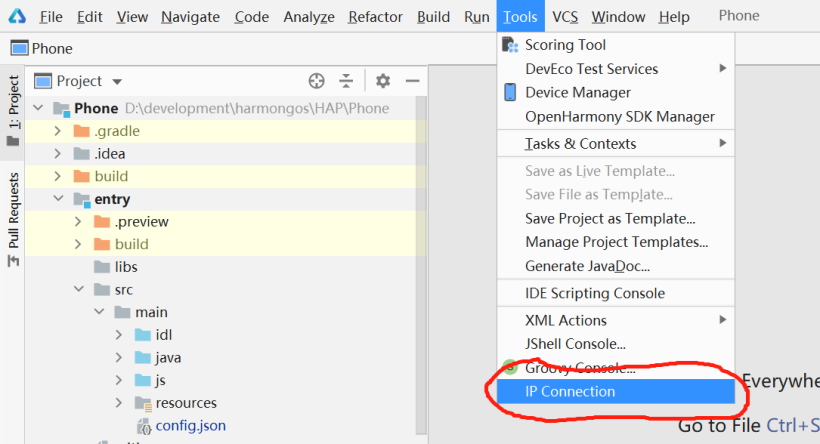Choose Save Project as Template
The width and height of the screenshot is (820, 444).
coord(610,218)
